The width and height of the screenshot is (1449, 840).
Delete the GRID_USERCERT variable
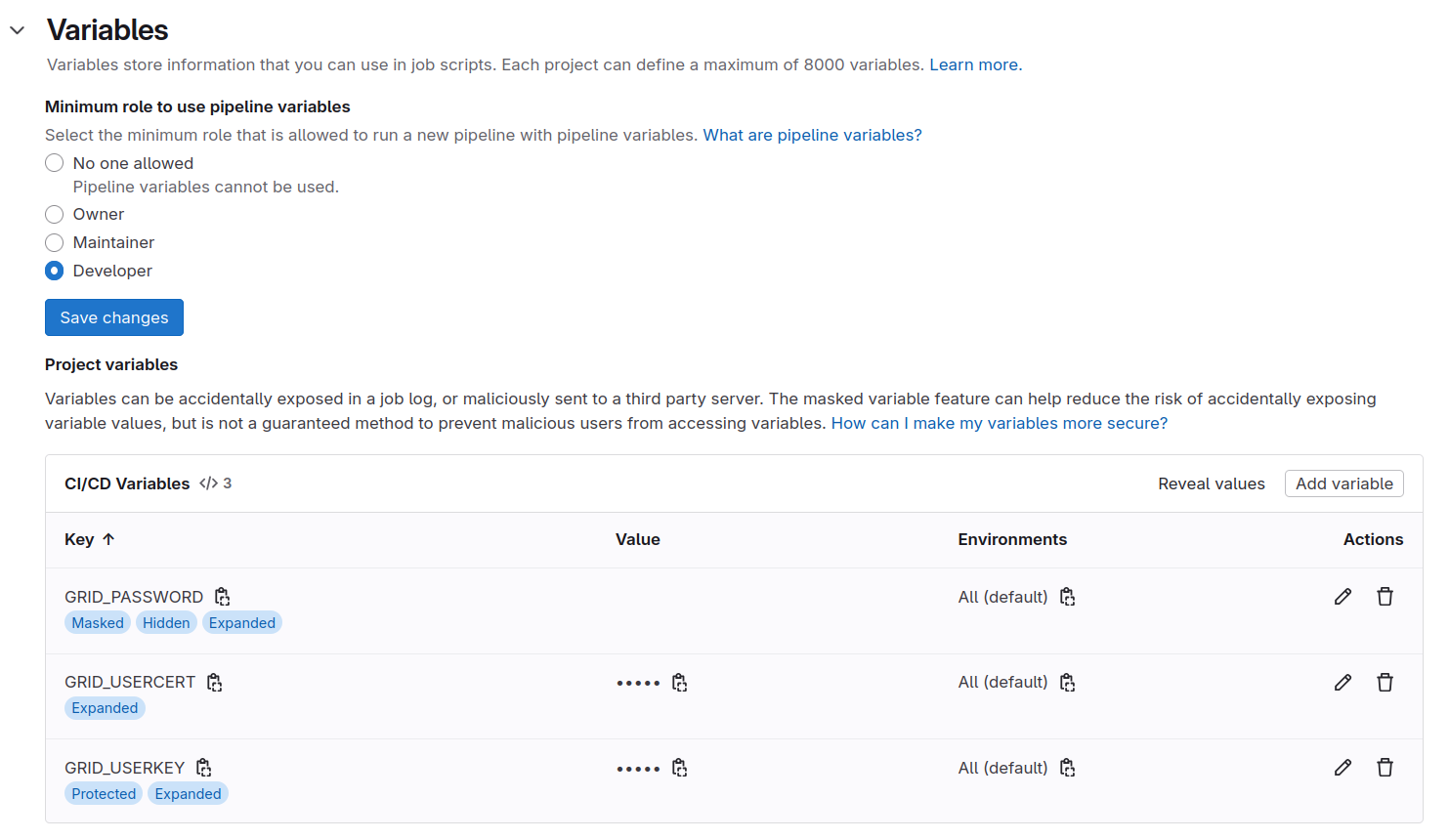(x=1385, y=682)
